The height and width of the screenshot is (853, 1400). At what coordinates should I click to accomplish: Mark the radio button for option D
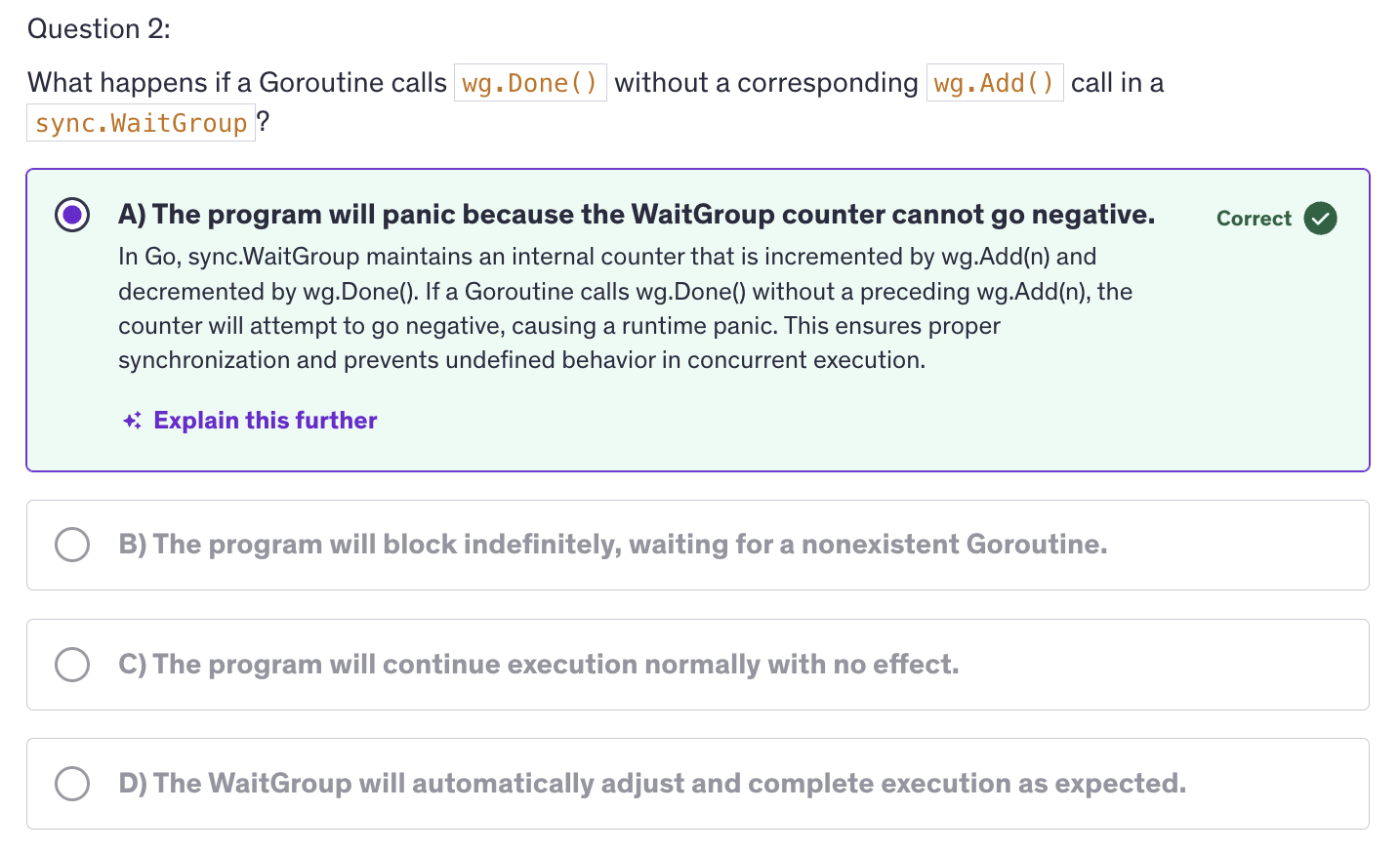pyautogui.click(x=72, y=784)
